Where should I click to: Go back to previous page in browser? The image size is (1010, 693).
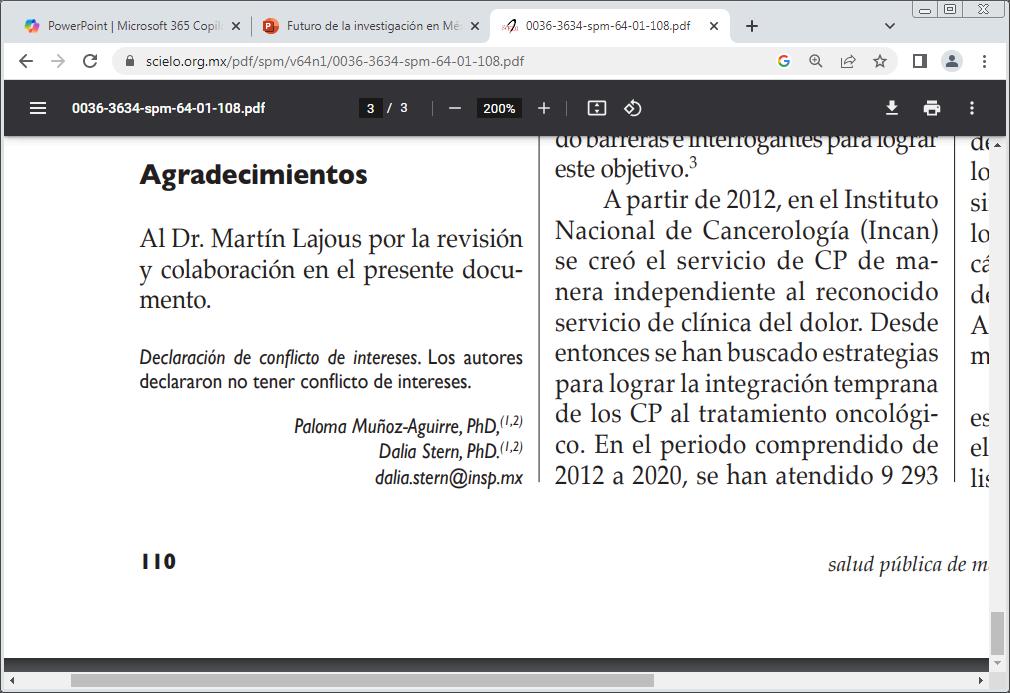[26, 61]
